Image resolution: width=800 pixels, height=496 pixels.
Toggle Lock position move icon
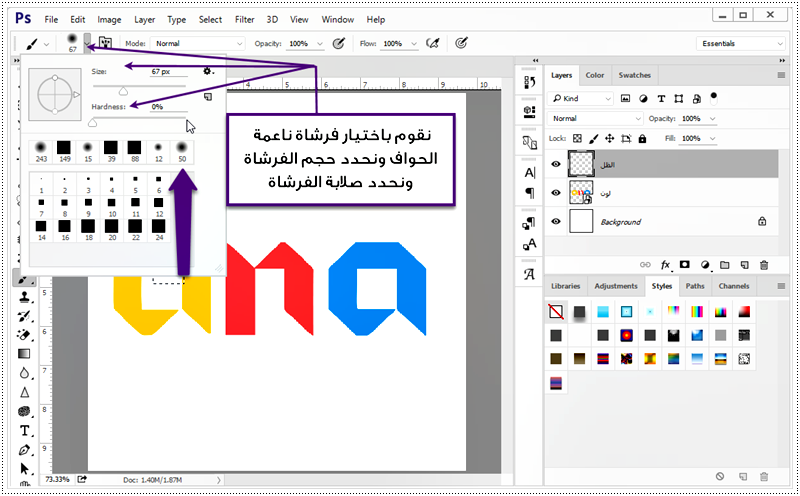click(x=609, y=138)
